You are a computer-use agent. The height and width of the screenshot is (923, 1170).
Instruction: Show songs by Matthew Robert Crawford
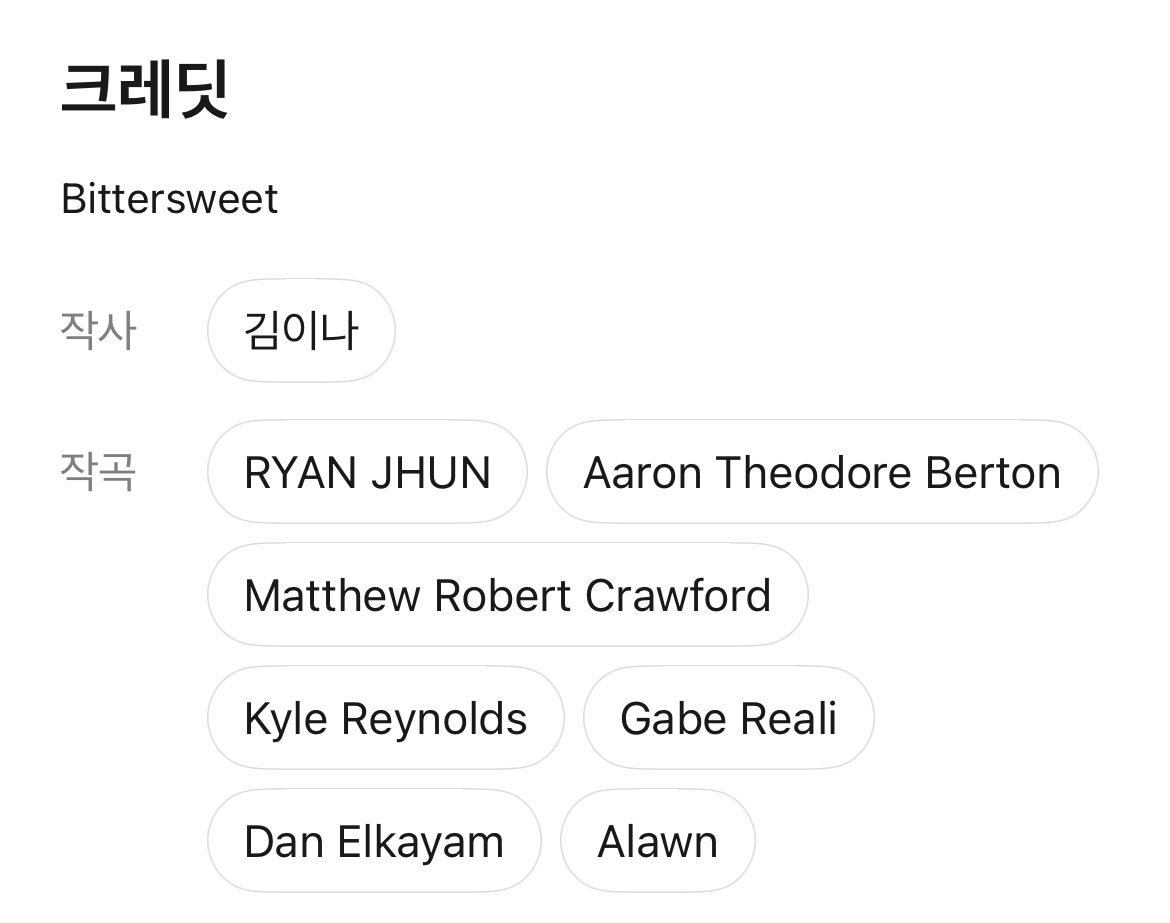click(507, 595)
